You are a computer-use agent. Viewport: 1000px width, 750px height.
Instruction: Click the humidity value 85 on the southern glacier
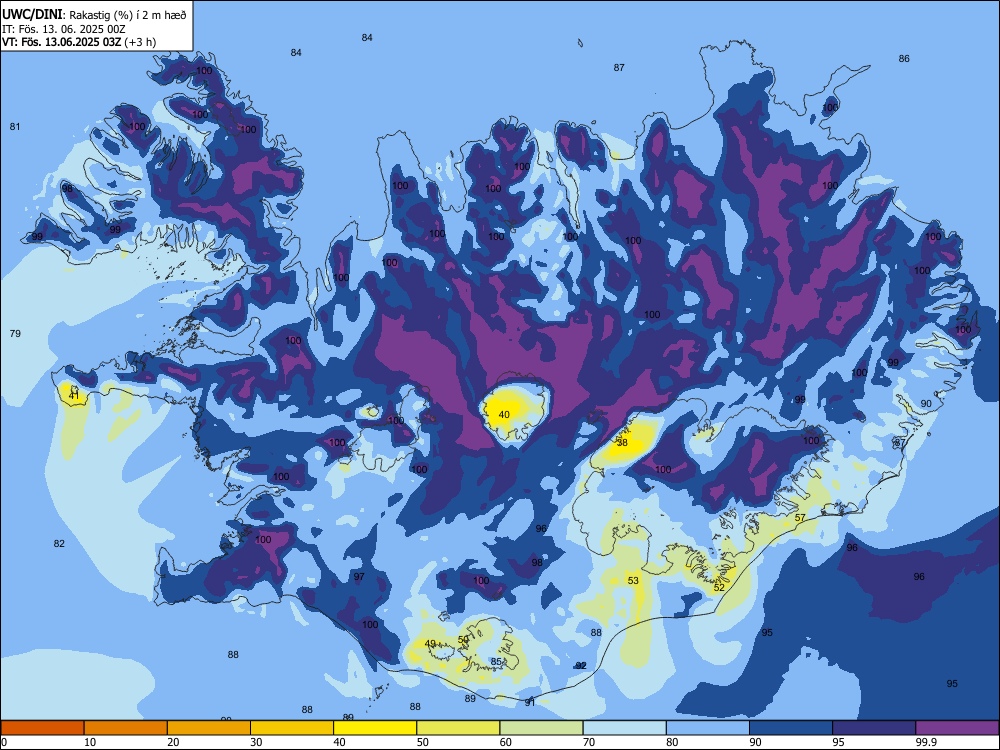[496, 662]
